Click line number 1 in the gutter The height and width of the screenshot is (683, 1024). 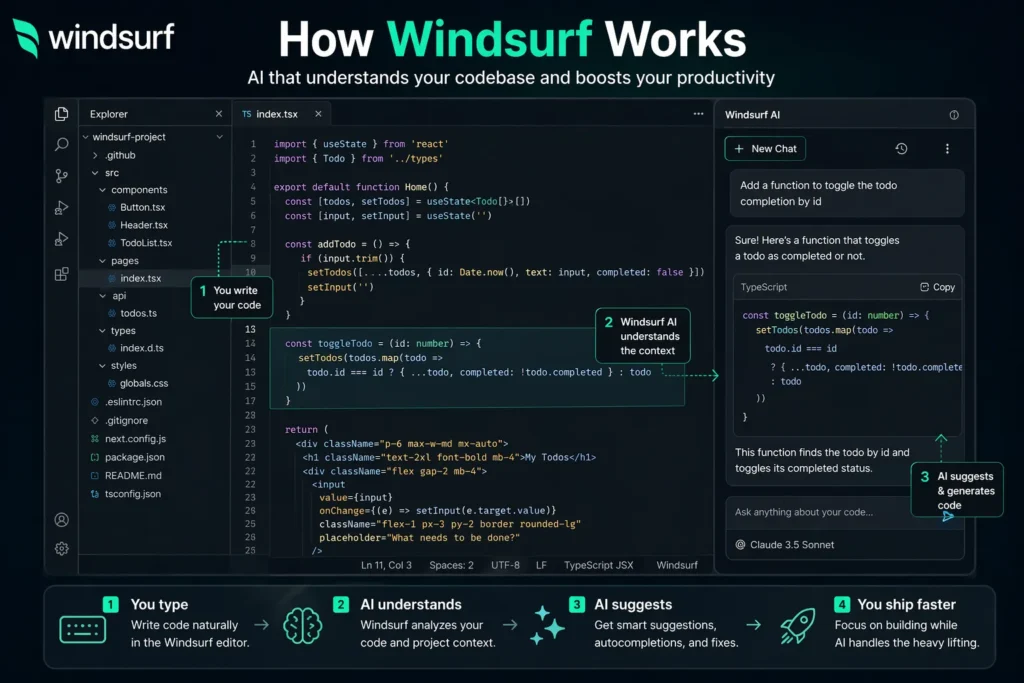click(253, 144)
